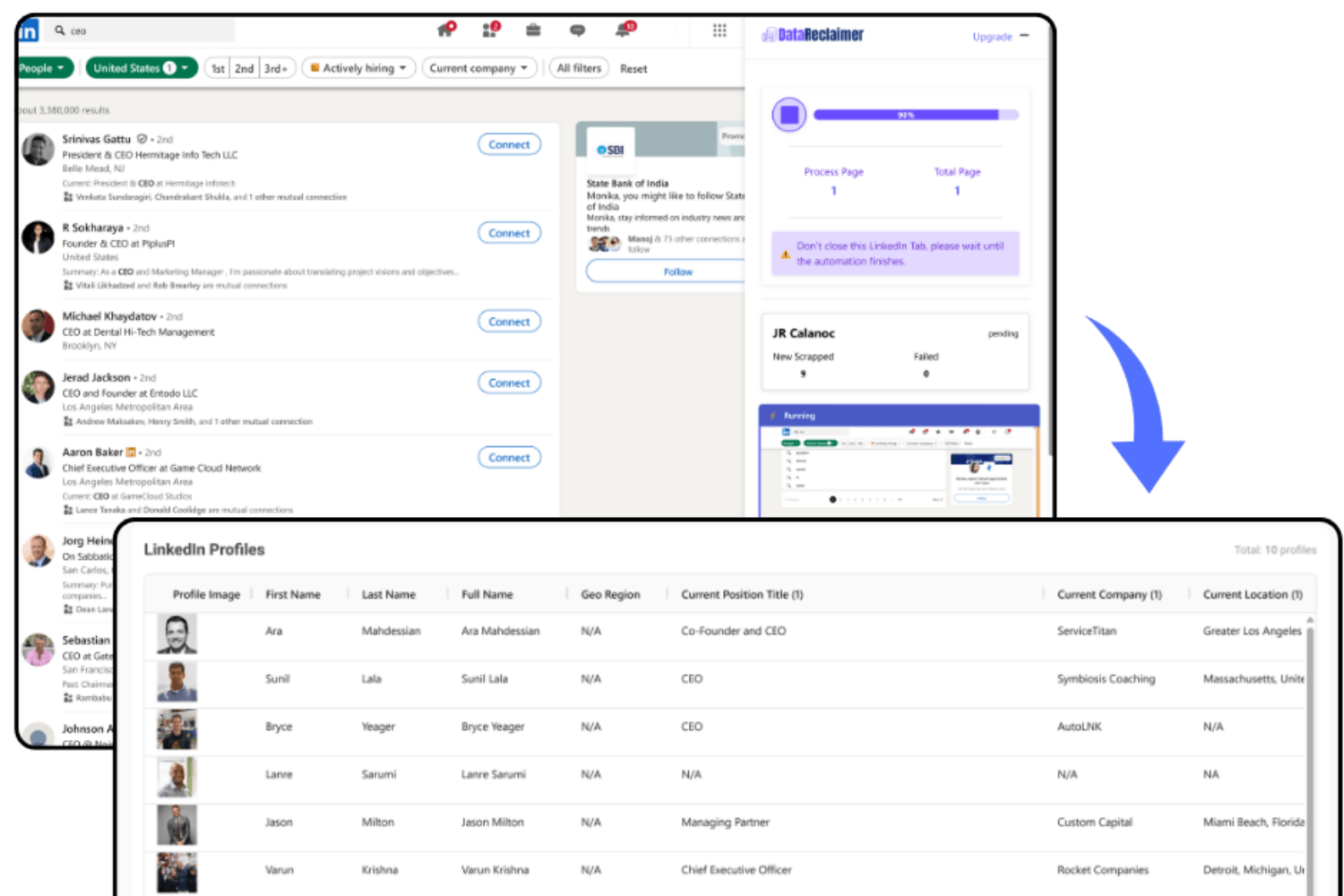Toggle the 1st connections filter
Viewport: 1344px width, 896px height.
click(218, 68)
